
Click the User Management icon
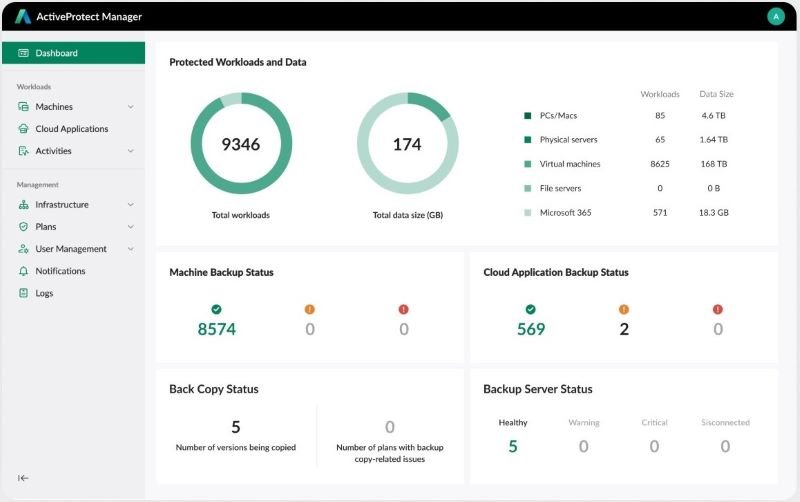pyautogui.click(x=23, y=249)
